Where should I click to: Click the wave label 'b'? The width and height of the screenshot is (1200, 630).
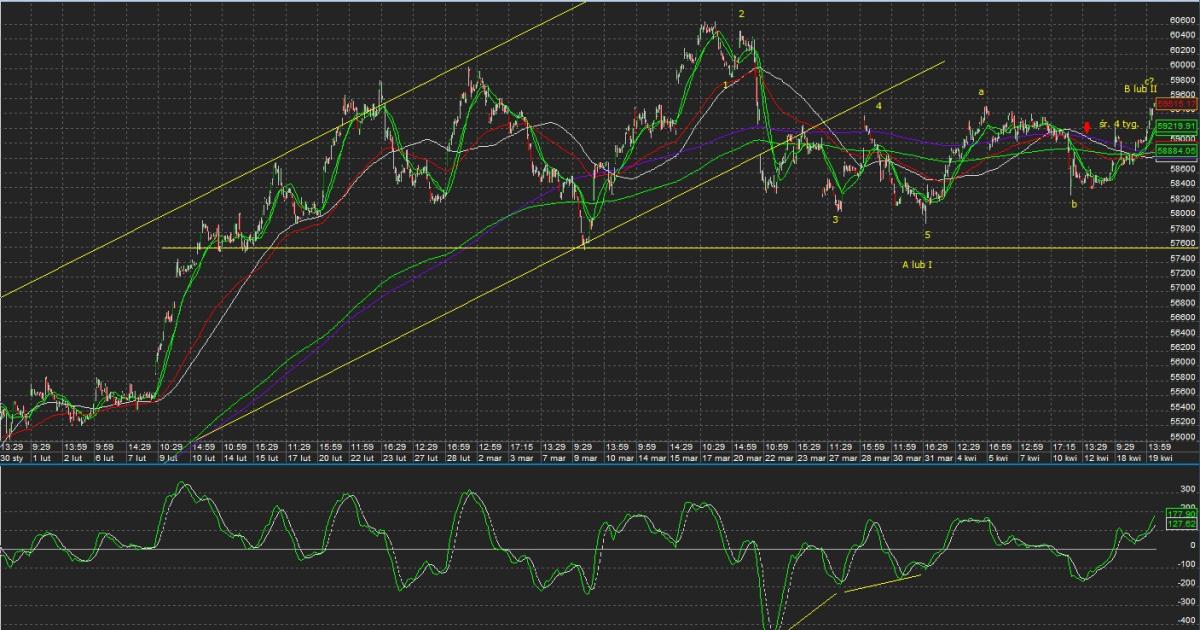tap(1074, 204)
